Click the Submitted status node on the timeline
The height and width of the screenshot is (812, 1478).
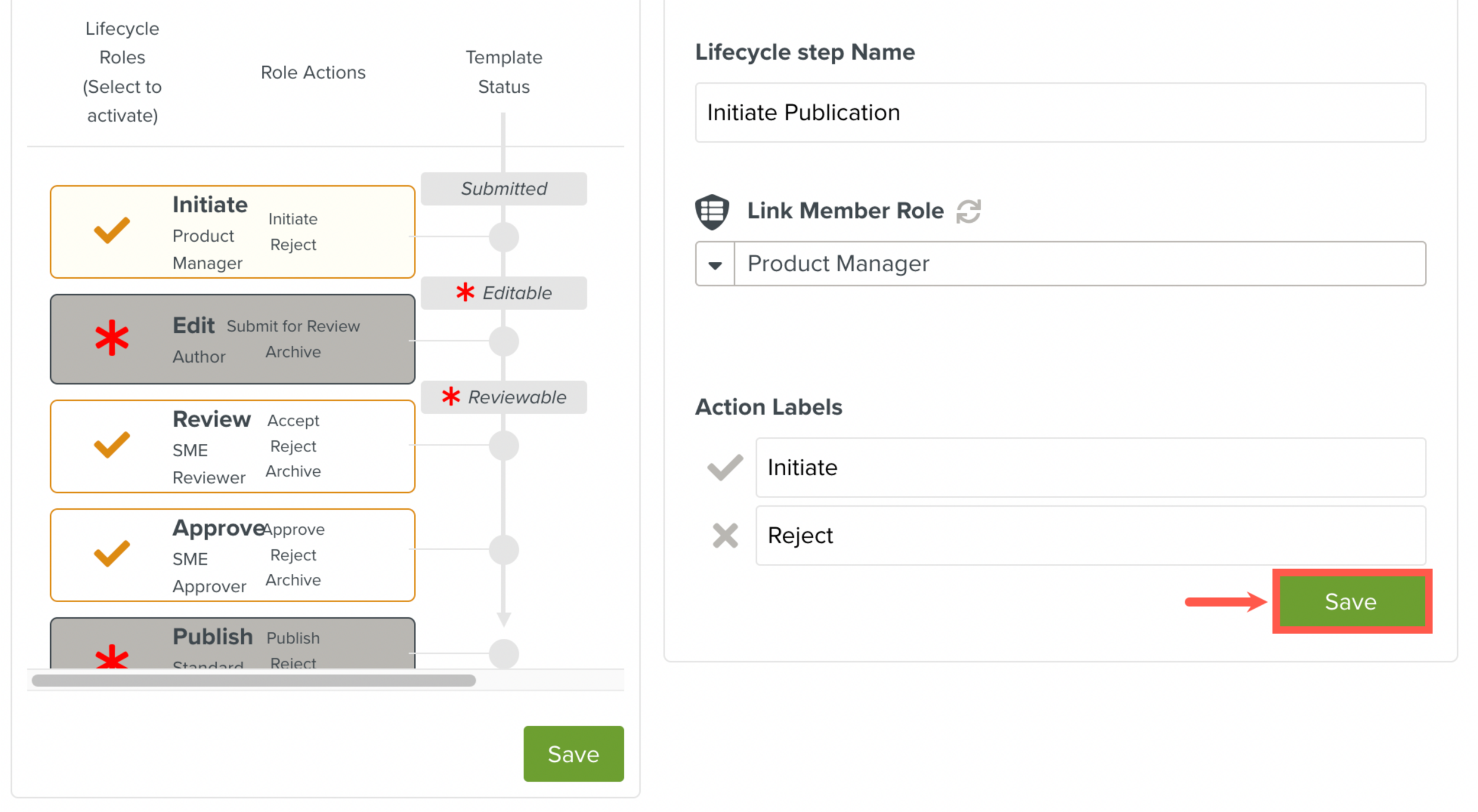point(503,189)
